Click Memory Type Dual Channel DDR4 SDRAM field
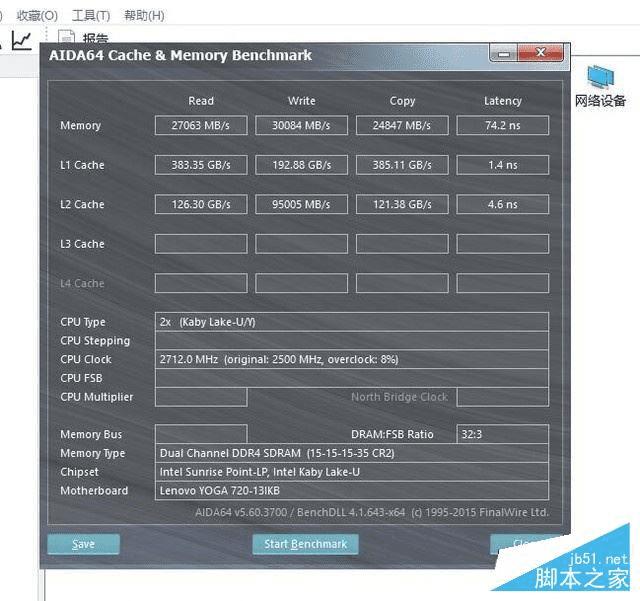Image resolution: width=640 pixels, height=601 pixels. 351,453
